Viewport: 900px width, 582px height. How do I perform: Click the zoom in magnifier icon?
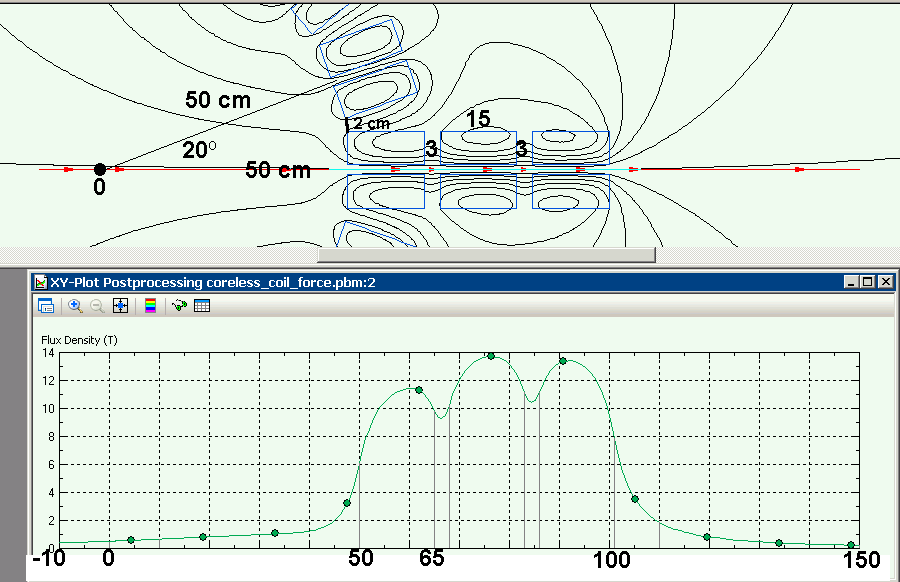pos(75,306)
